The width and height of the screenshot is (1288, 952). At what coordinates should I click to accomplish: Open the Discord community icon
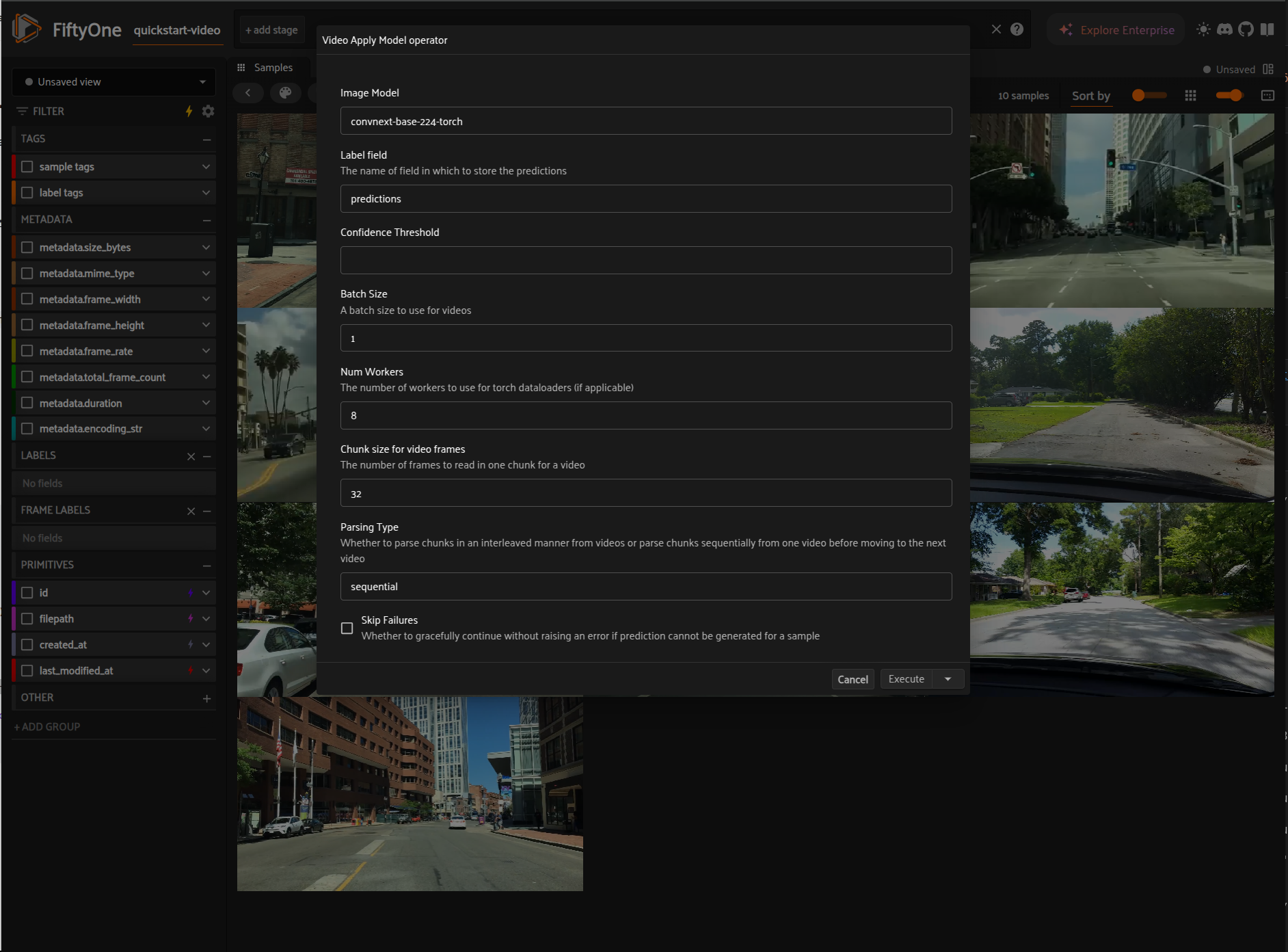1224,29
